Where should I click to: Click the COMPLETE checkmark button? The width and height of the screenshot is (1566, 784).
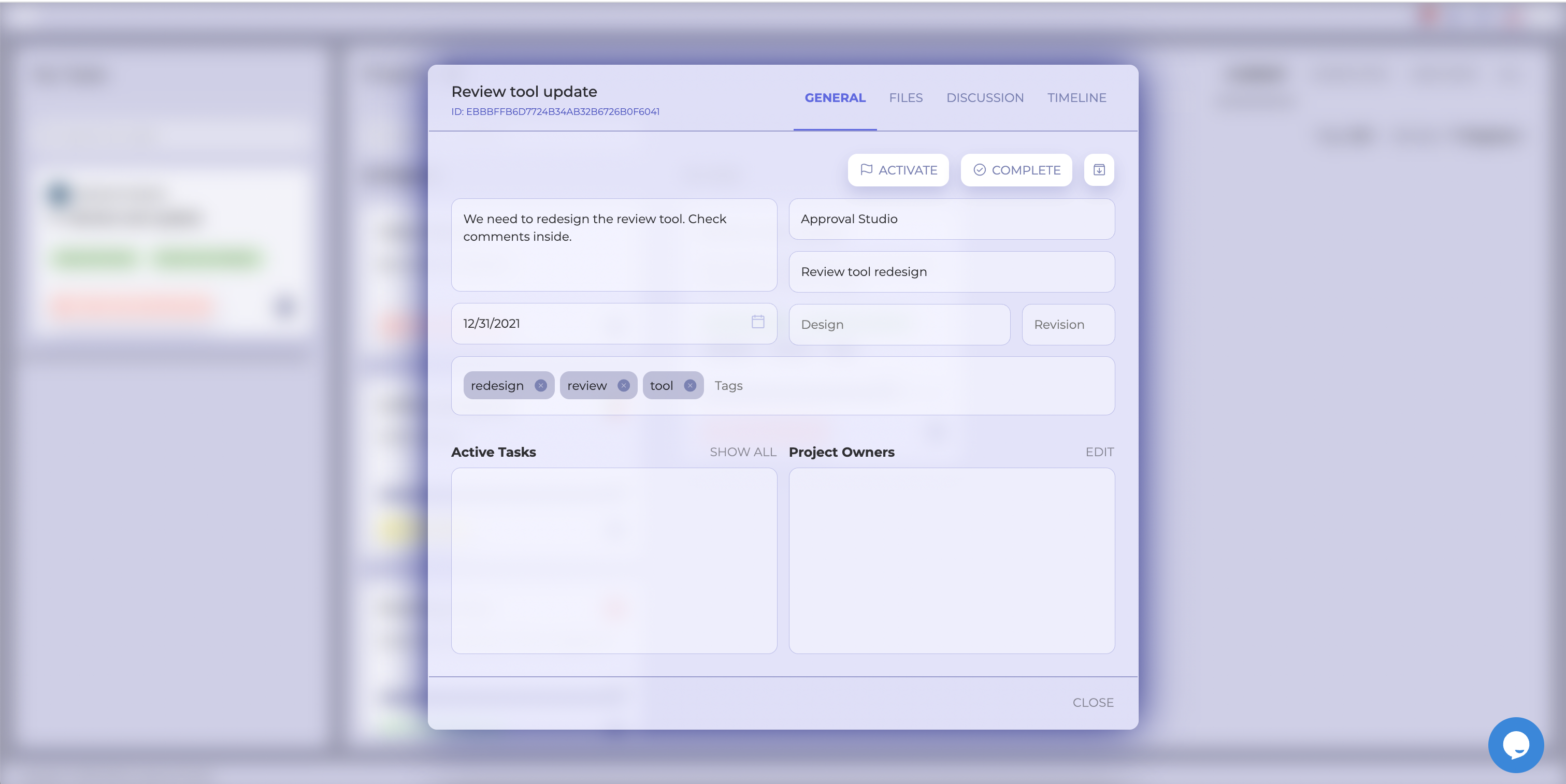[1016, 170]
